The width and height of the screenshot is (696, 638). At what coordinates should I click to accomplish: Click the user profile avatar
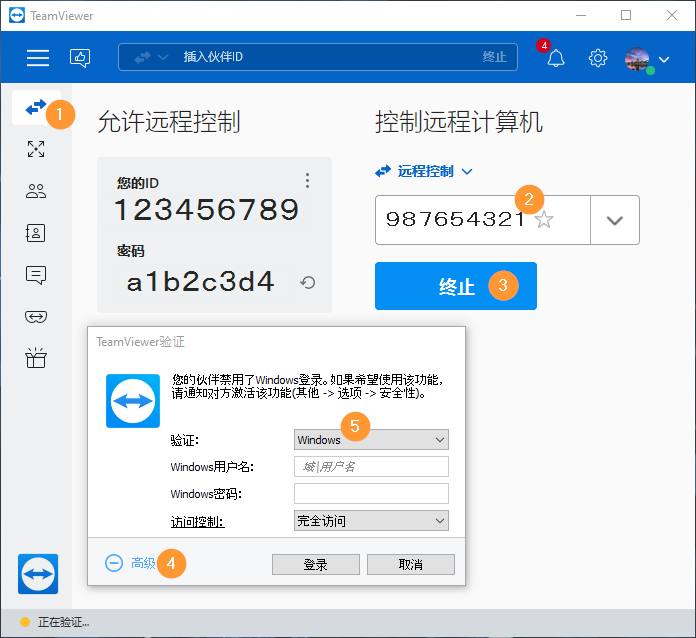637,59
